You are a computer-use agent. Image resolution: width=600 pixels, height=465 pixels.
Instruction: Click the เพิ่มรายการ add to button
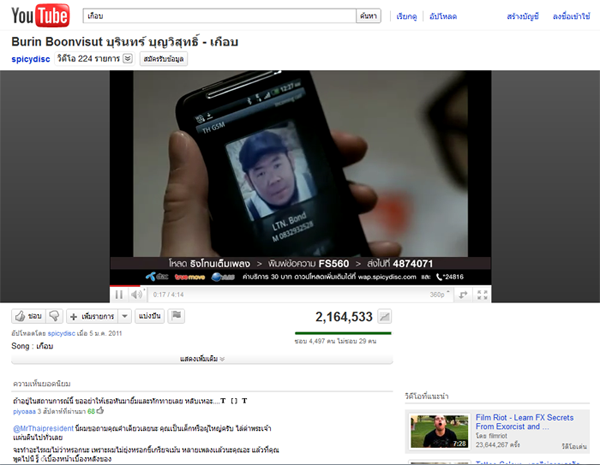93,317
